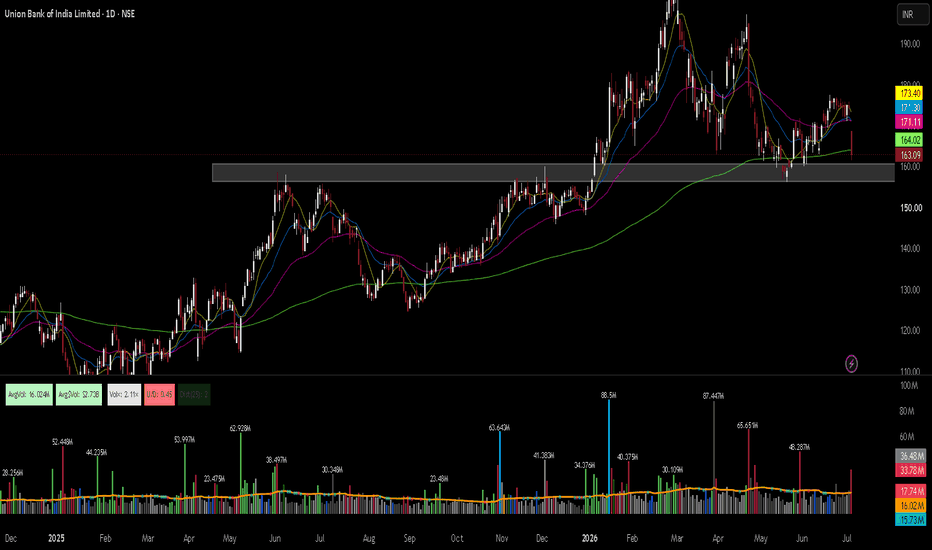Select the green 164.02 price label
The height and width of the screenshot is (550, 932).
pyautogui.click(x=909, y=140)
